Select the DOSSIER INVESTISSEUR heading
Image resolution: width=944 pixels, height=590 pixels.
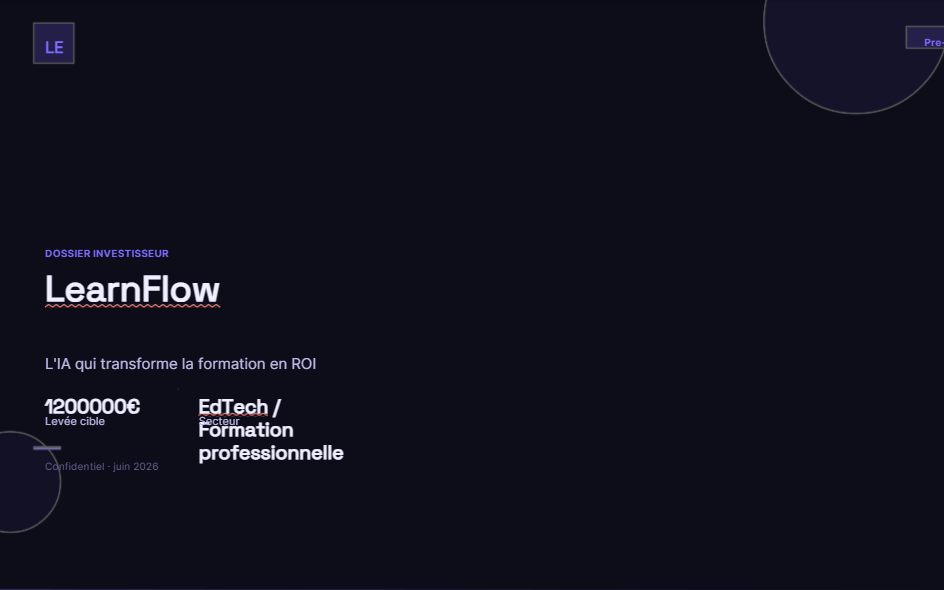[107, 253]
